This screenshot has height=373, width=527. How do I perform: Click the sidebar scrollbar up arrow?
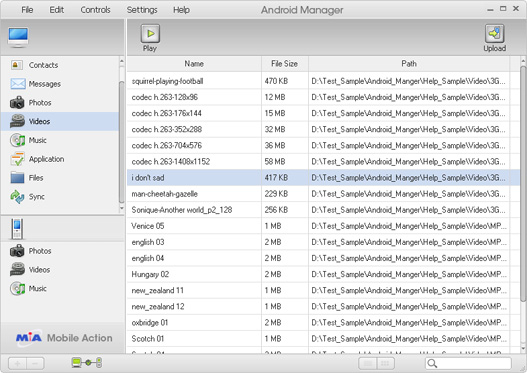[122, 61]
